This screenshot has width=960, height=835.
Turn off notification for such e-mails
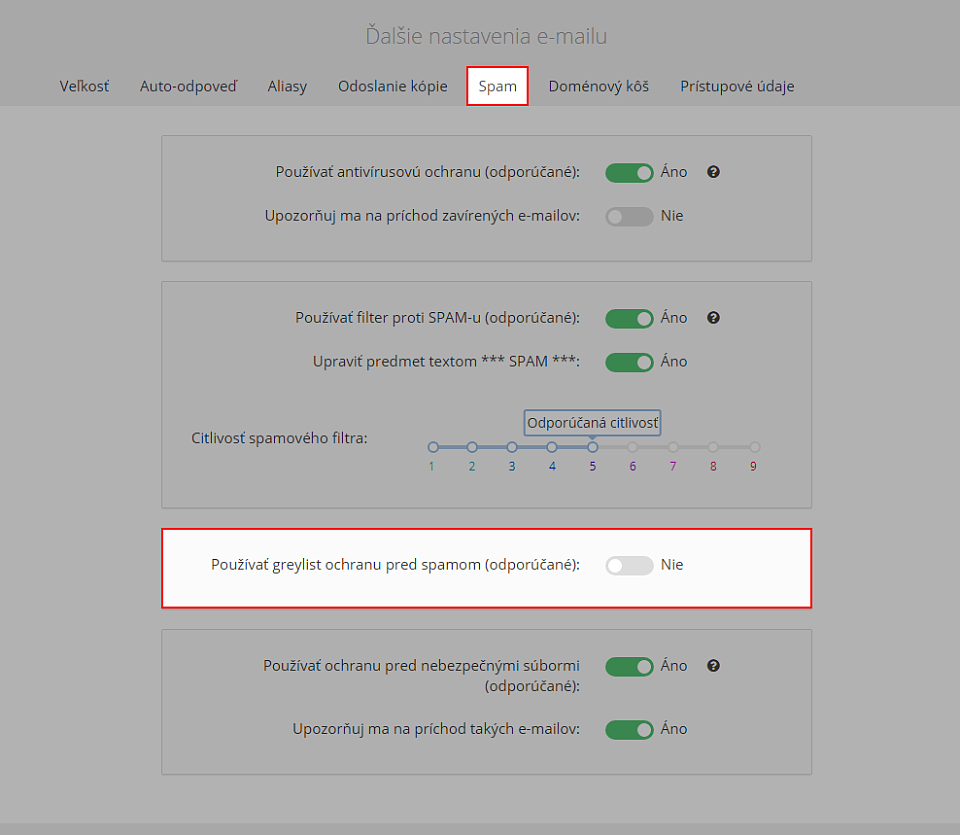629,729
